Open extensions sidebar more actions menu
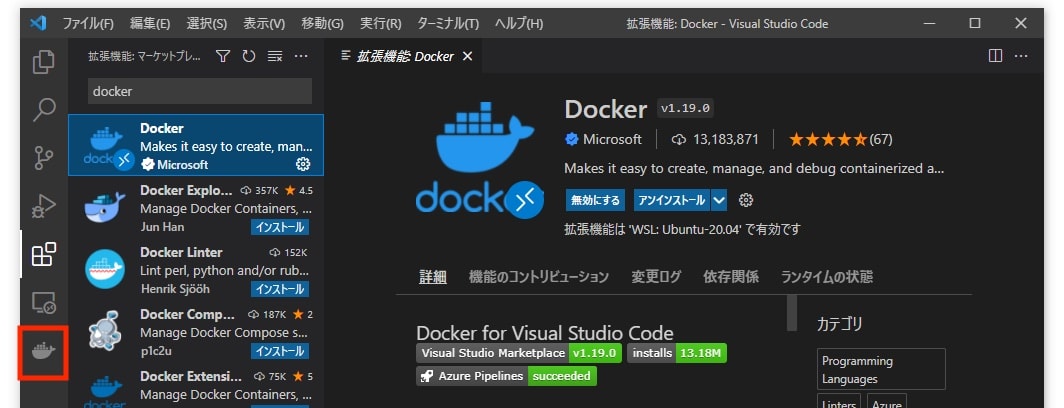This screenshot has height=408, width=1064. 301,56
